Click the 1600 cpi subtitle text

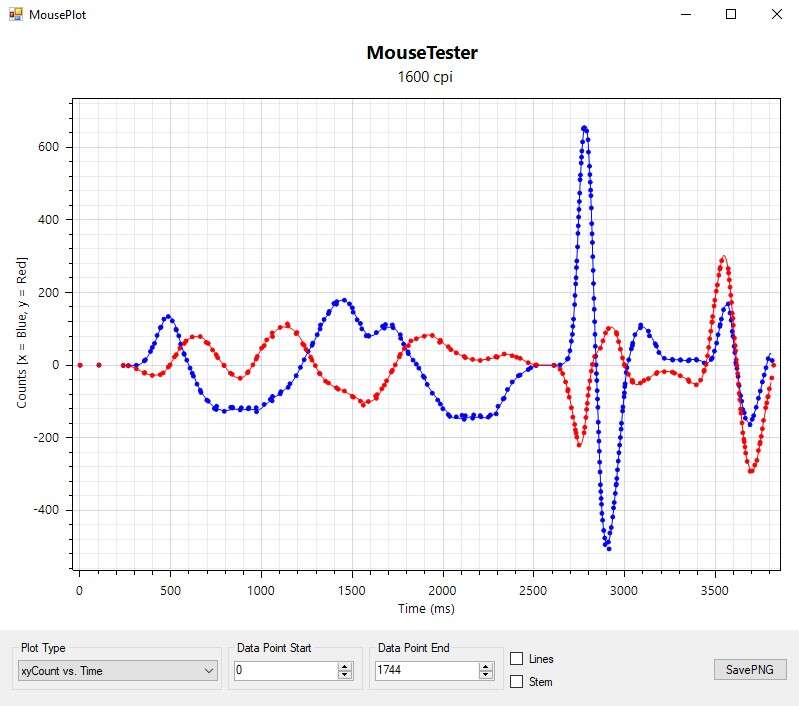425,77
